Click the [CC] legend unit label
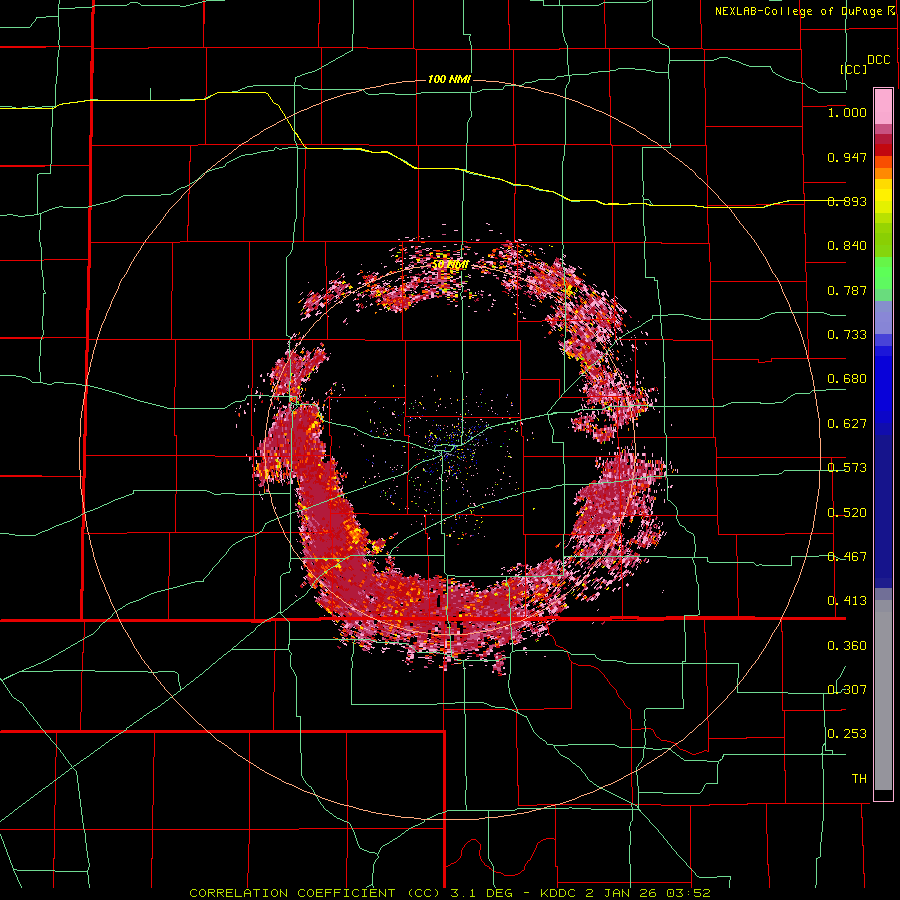The image size is (900, 900). tap(854, 69)
